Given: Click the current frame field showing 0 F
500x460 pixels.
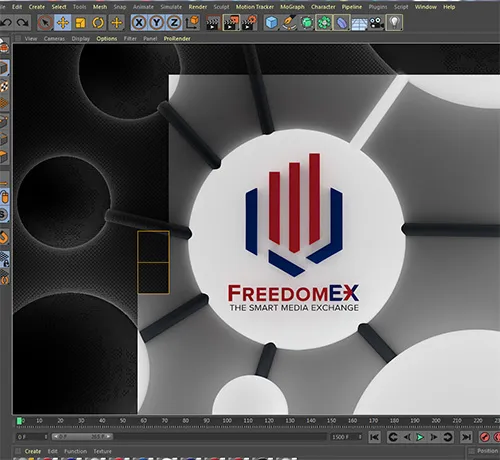Looking at the screenshot, I should click(x=32, y=437).
